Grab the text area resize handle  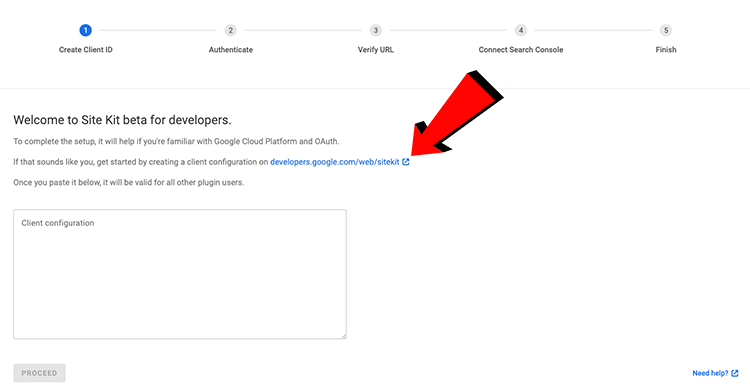coord(343,336)
